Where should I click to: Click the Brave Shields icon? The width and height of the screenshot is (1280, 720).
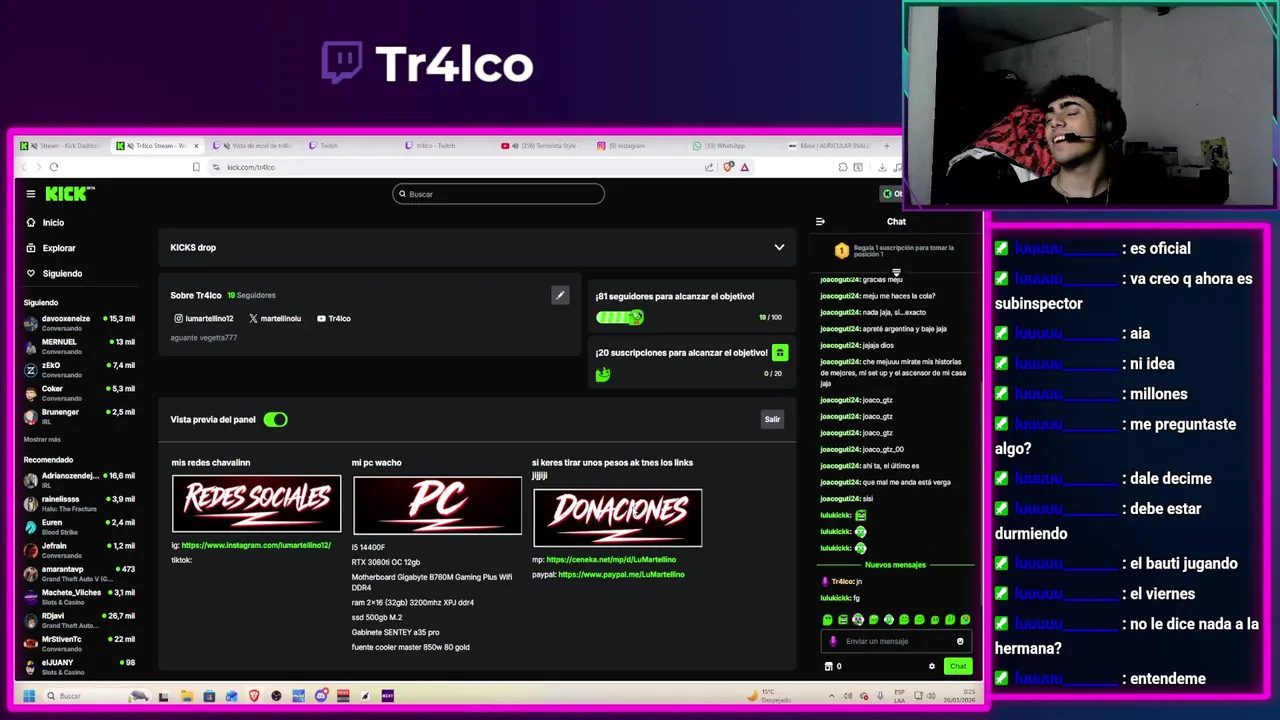pyautogui.click(x=728, y=167)
